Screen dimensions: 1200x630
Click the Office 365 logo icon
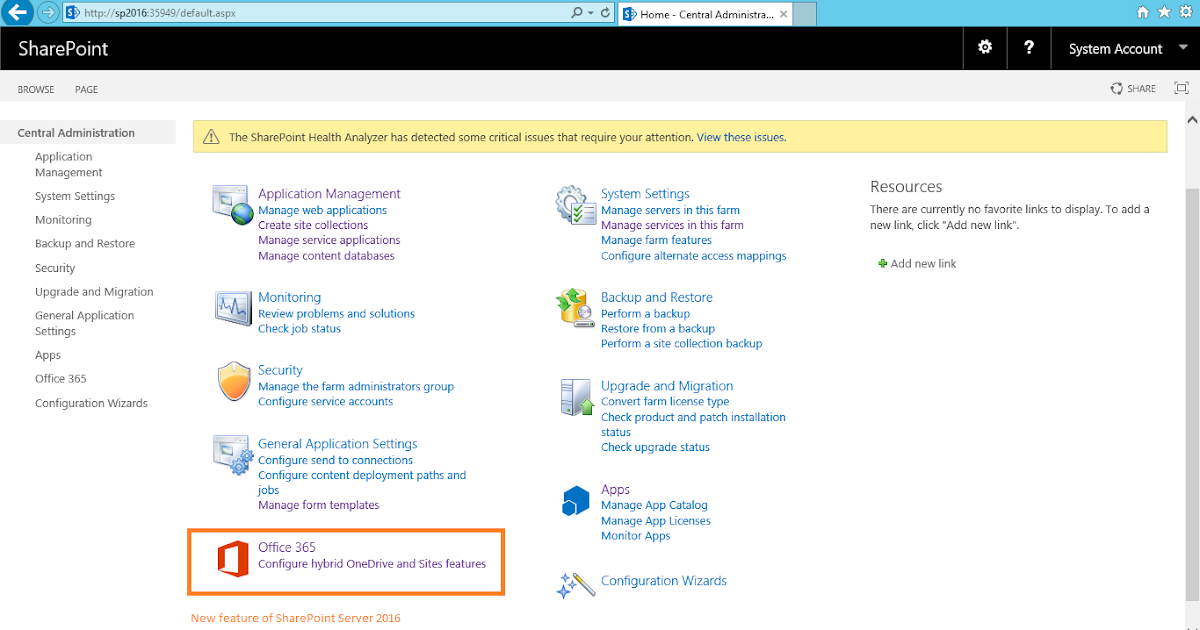[x=233, y=558]
